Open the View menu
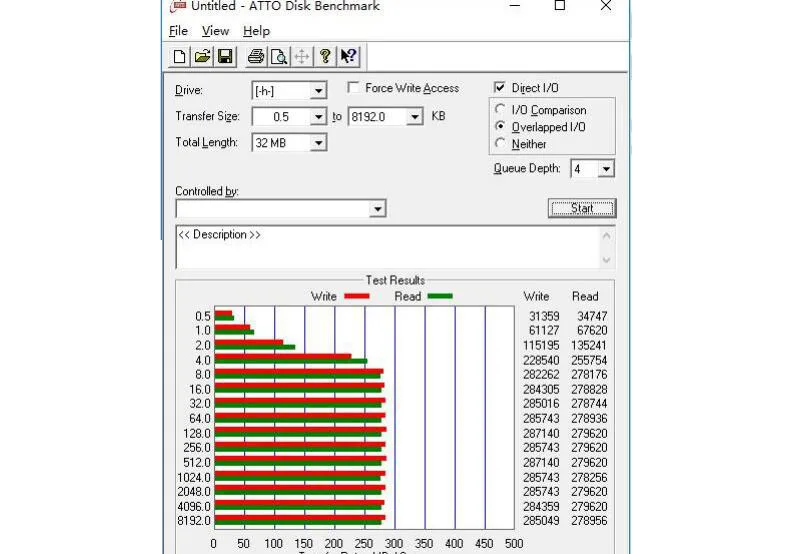 pyautogui.click(x=215, y=31)
